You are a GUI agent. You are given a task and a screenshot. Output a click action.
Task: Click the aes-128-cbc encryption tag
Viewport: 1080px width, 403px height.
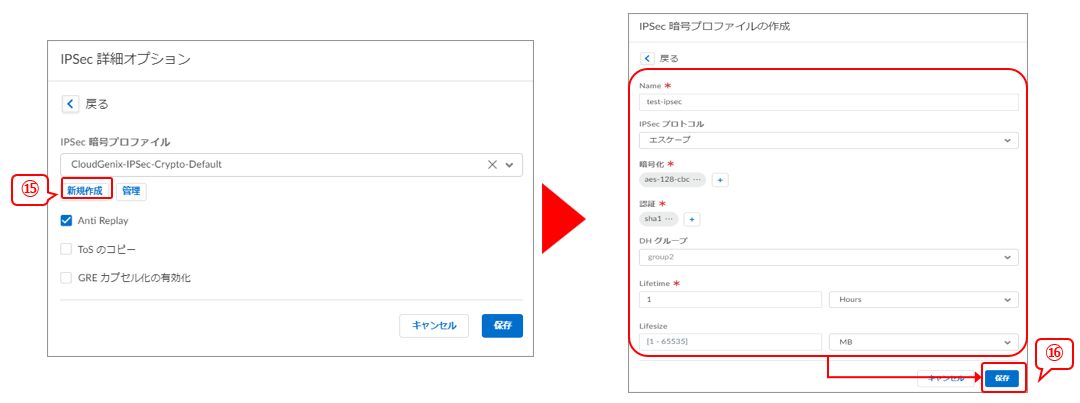point(672,180)
